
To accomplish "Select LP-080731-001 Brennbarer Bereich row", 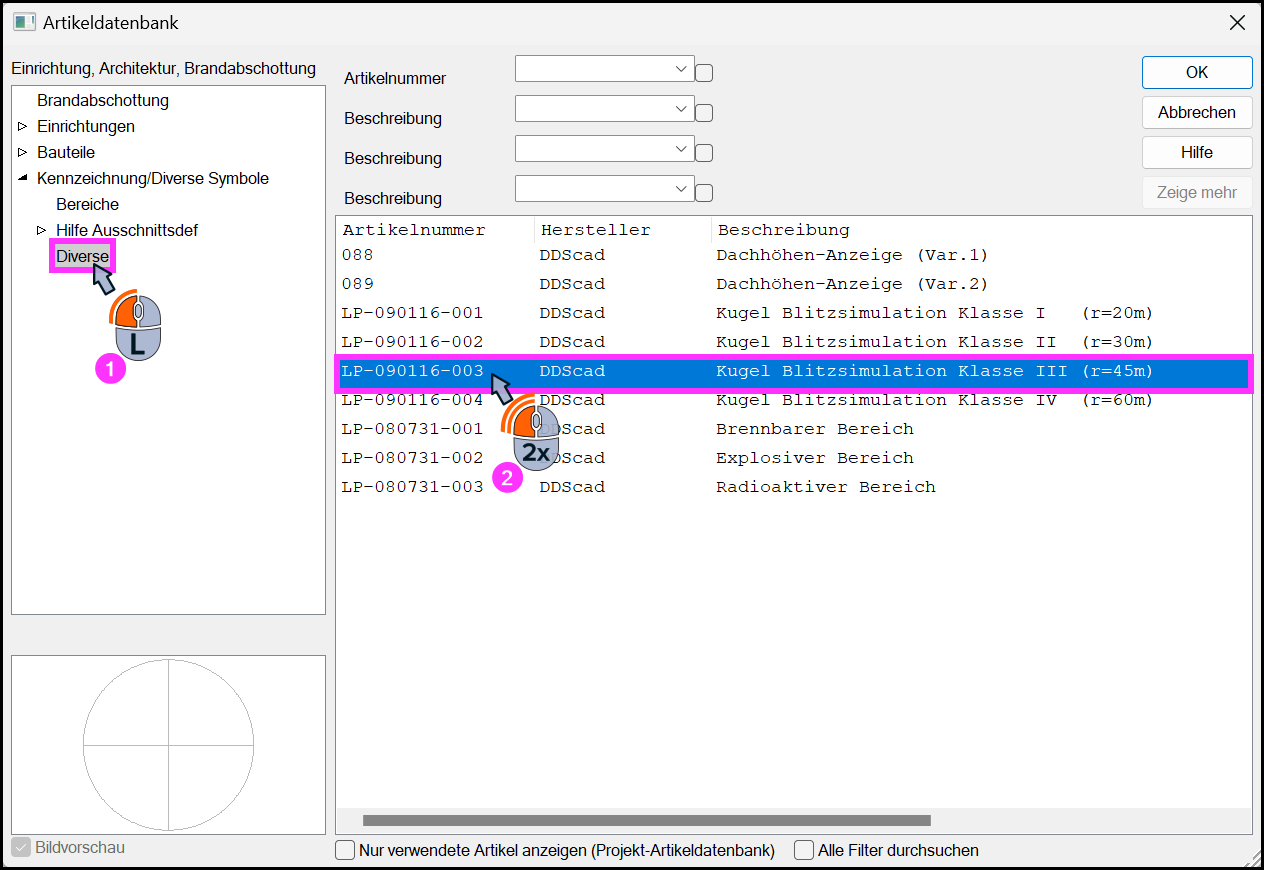I will (794, 429).
